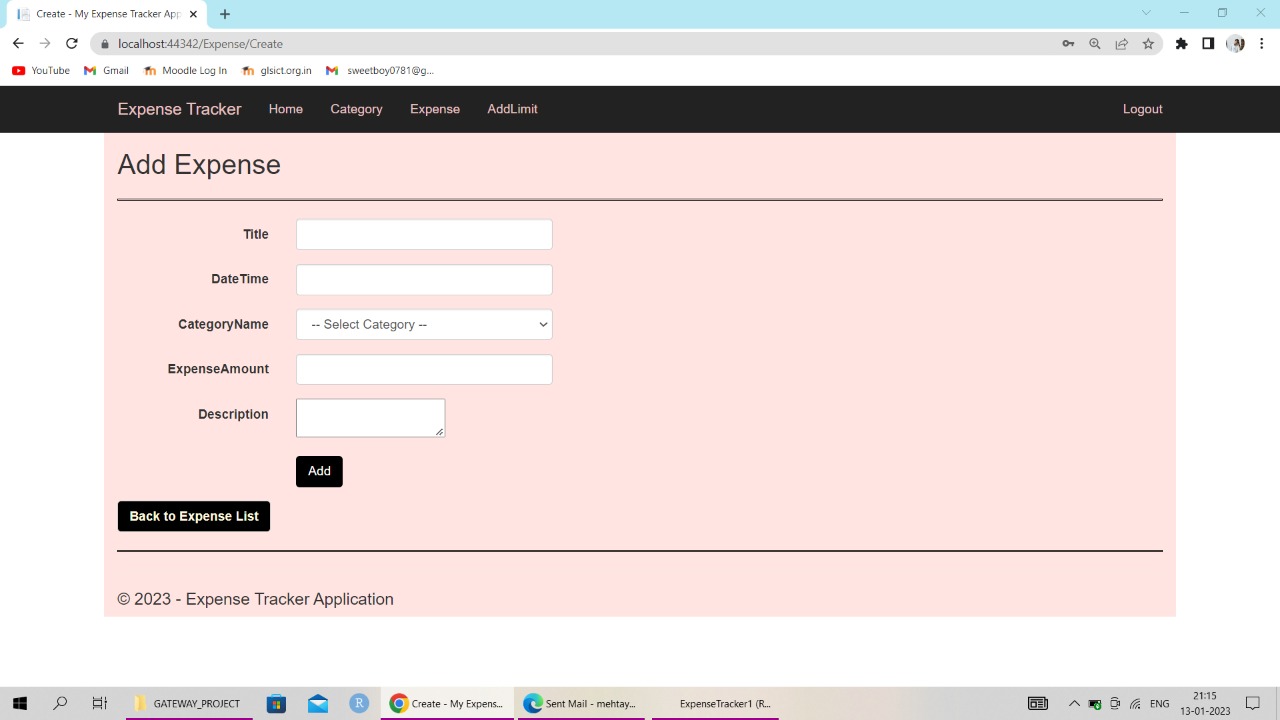This screenshot has width=1280, height=720.
Task: Logout from Expense Tracker
Action: tap(1142, 109)
